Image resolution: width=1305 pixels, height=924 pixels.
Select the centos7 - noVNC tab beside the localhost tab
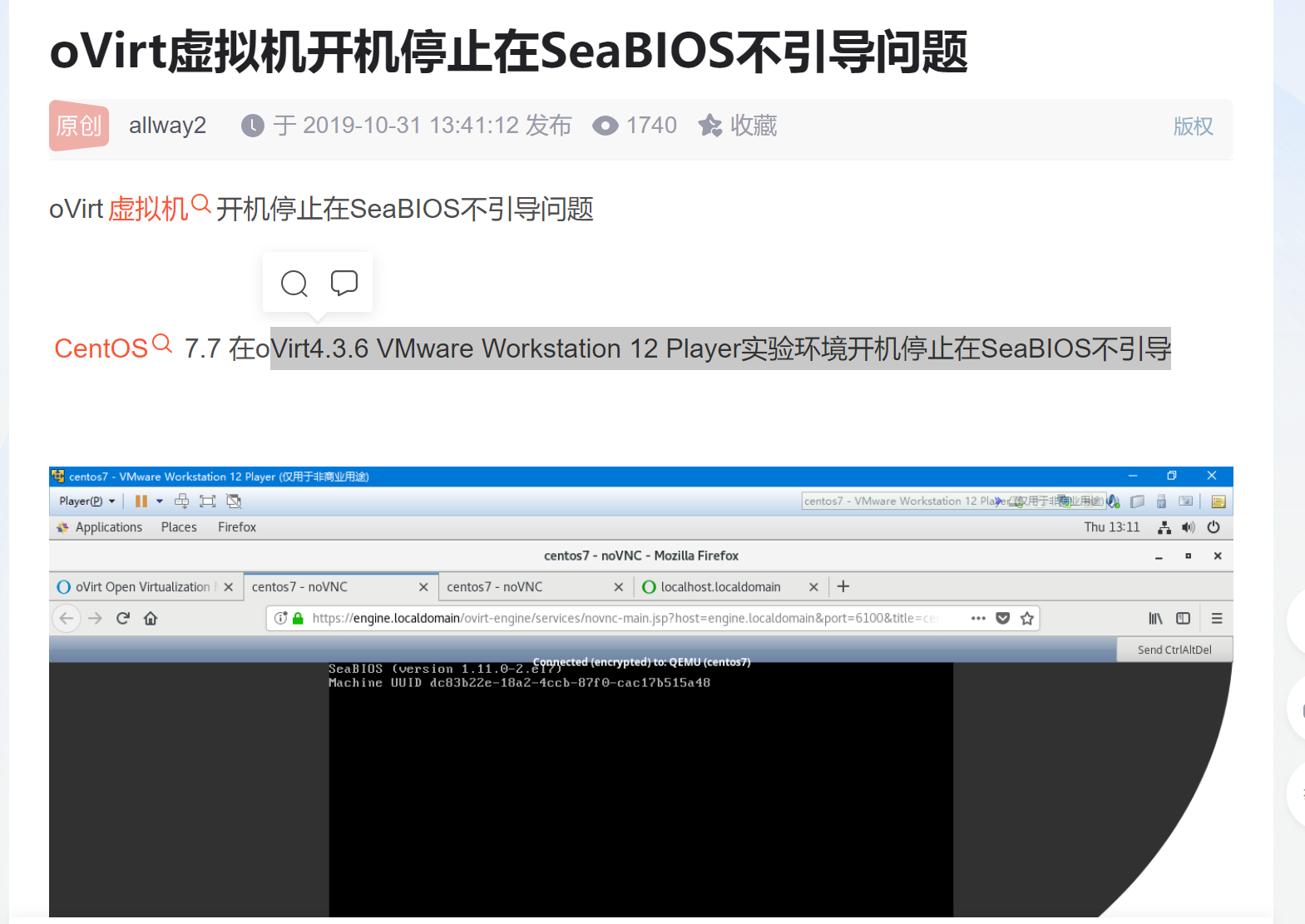tap(536, 586)
